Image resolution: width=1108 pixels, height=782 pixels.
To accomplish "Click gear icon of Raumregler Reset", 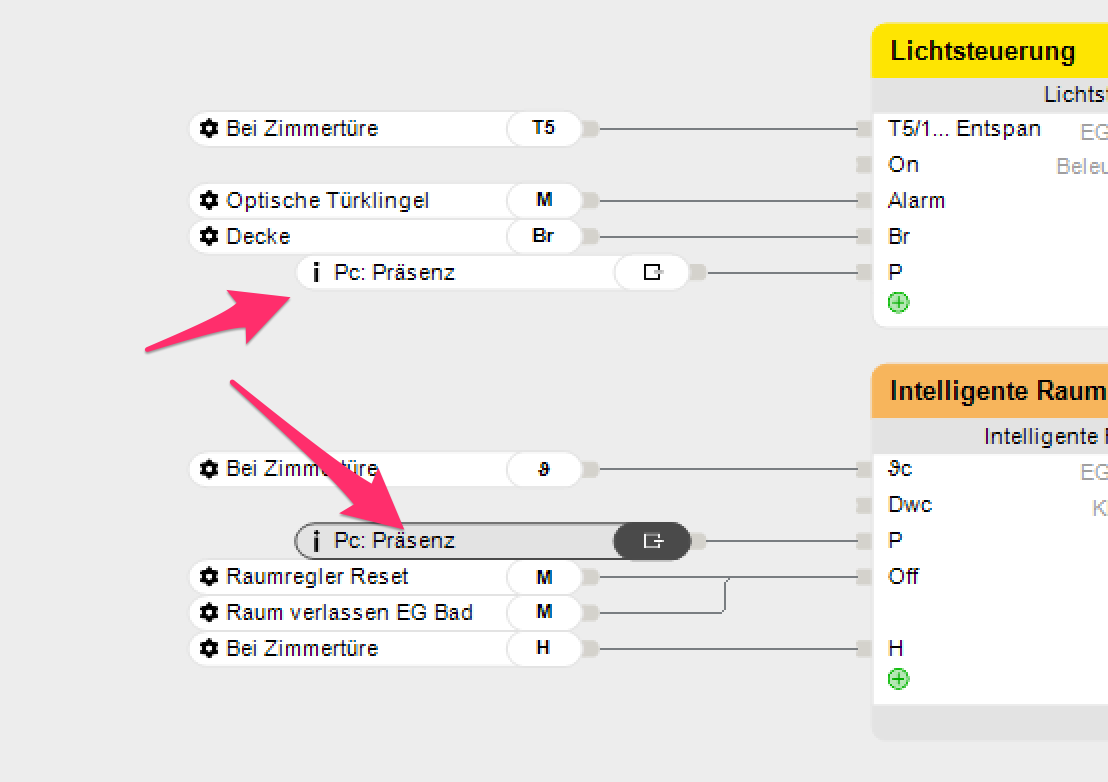I will (208, 576).
